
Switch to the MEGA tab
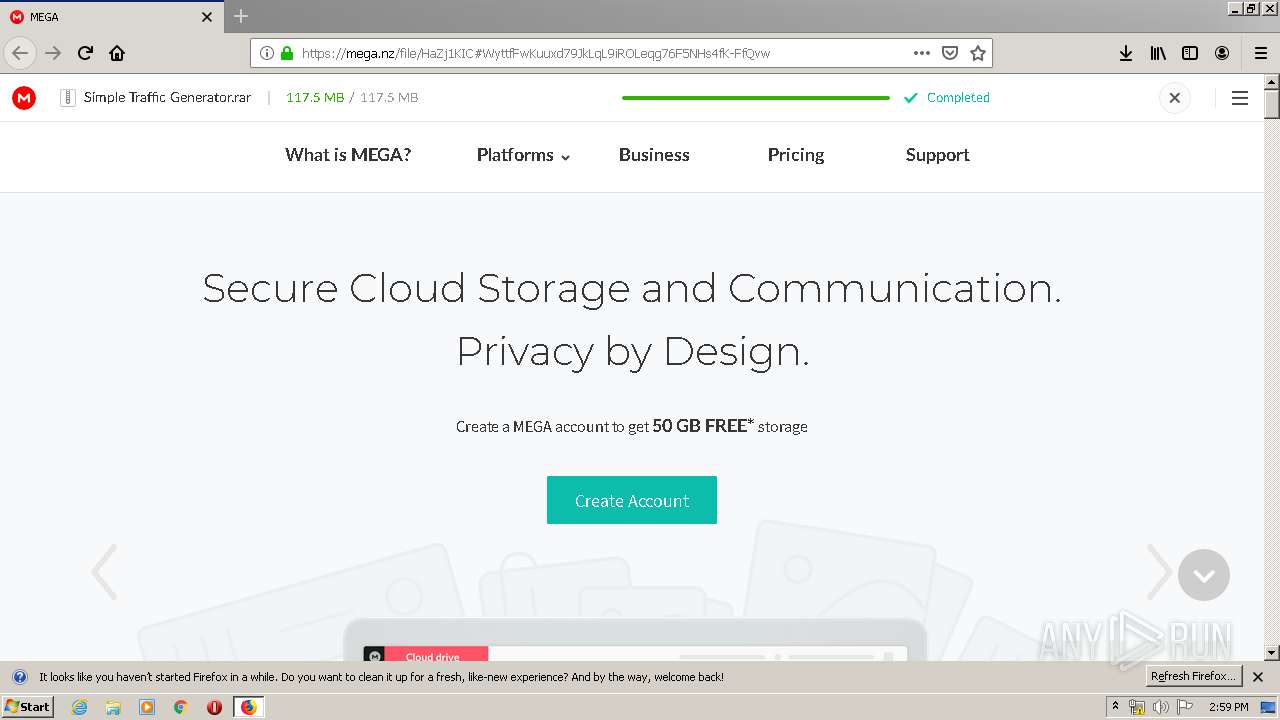tap(110, 17)
